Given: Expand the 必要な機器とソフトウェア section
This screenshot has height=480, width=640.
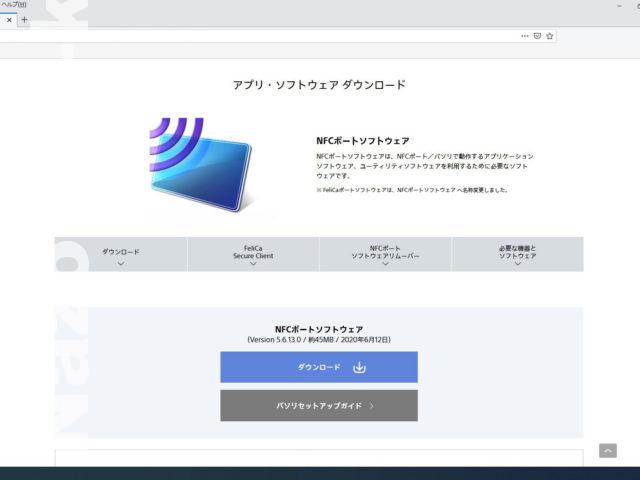Looking at the screenshot, I should (x=517, y=254).
